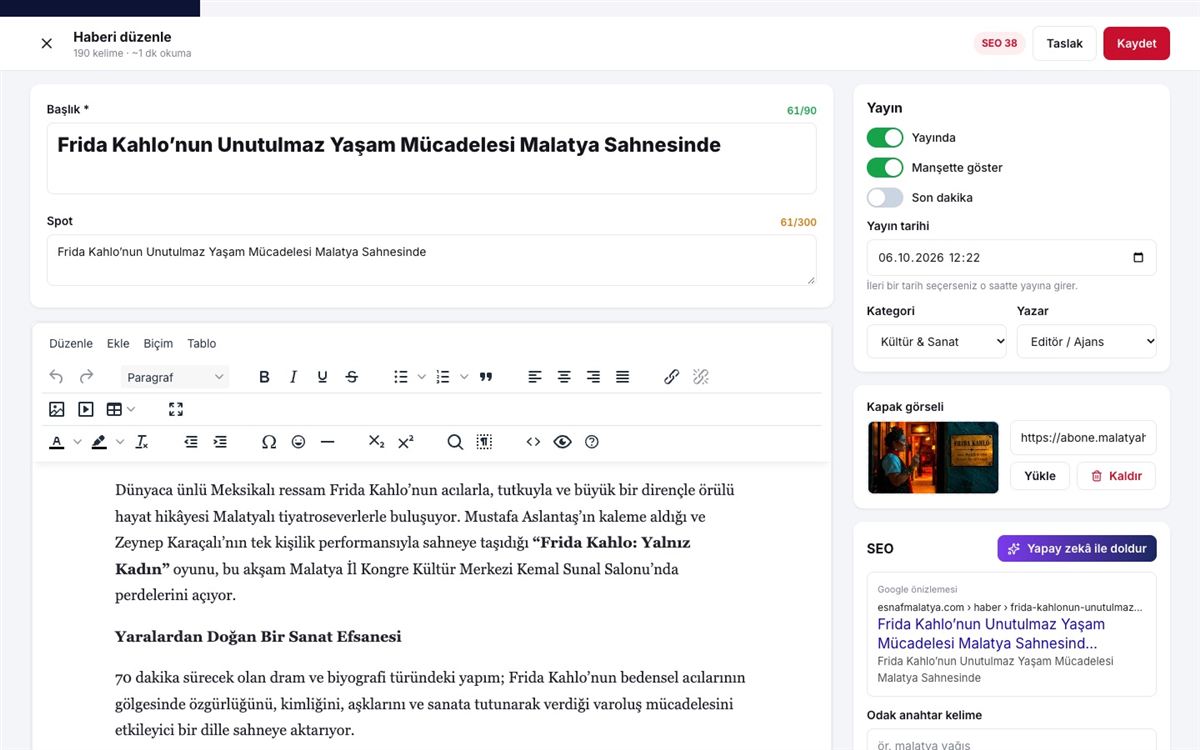Screen dimensions: 1200x750
Task: Toggle bold formatting
Action: click(x=264, y=377)
